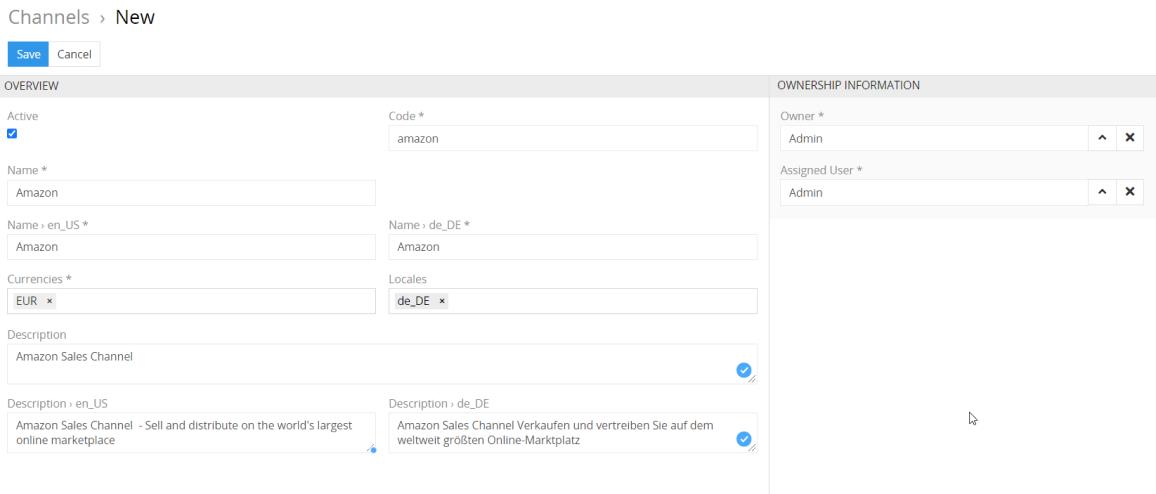Click the resize handle of Description en_US
Image resolution: width=1156 pixels, height=494 pixels.
click(371, 448)
